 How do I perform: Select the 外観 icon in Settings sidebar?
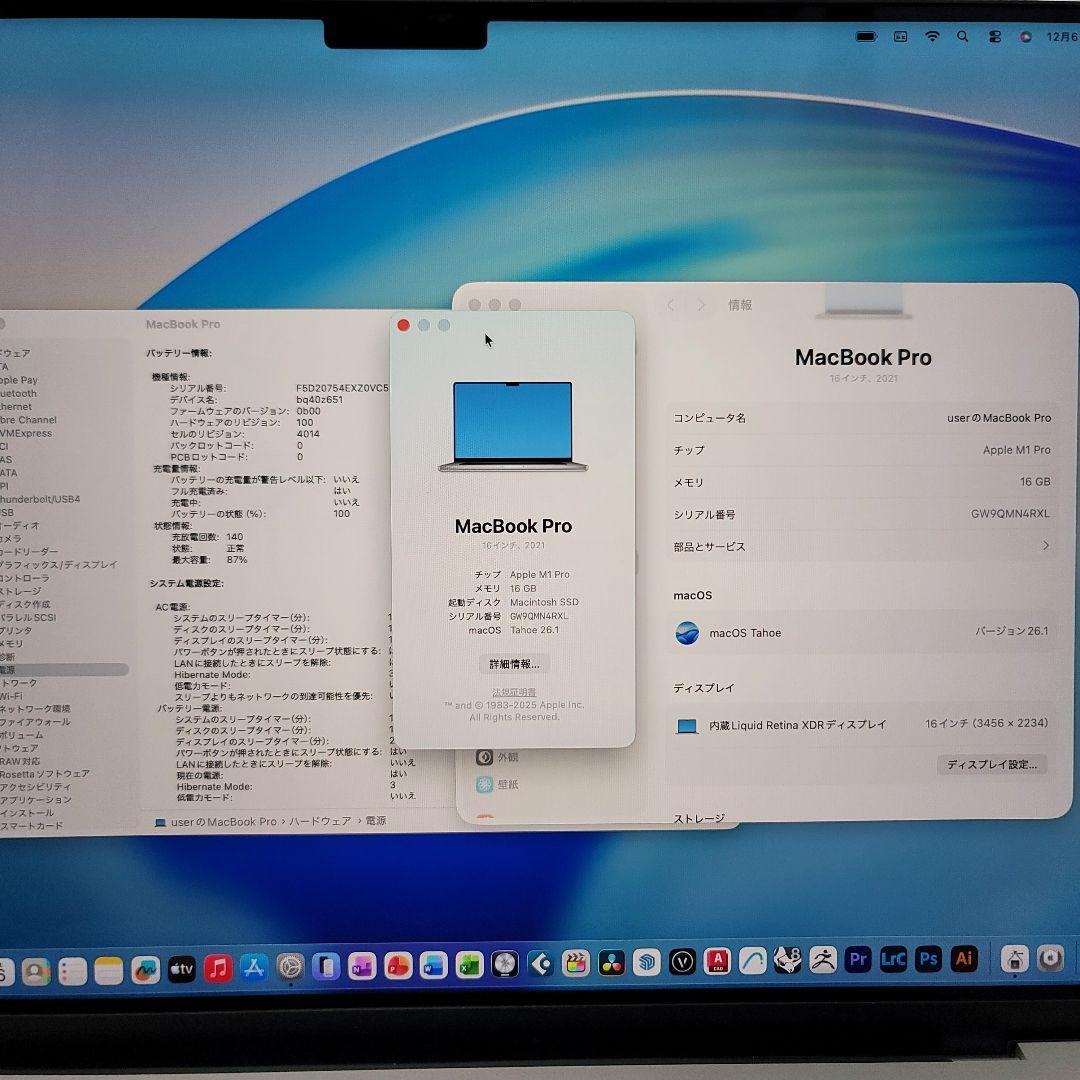[x=484, y=757]
